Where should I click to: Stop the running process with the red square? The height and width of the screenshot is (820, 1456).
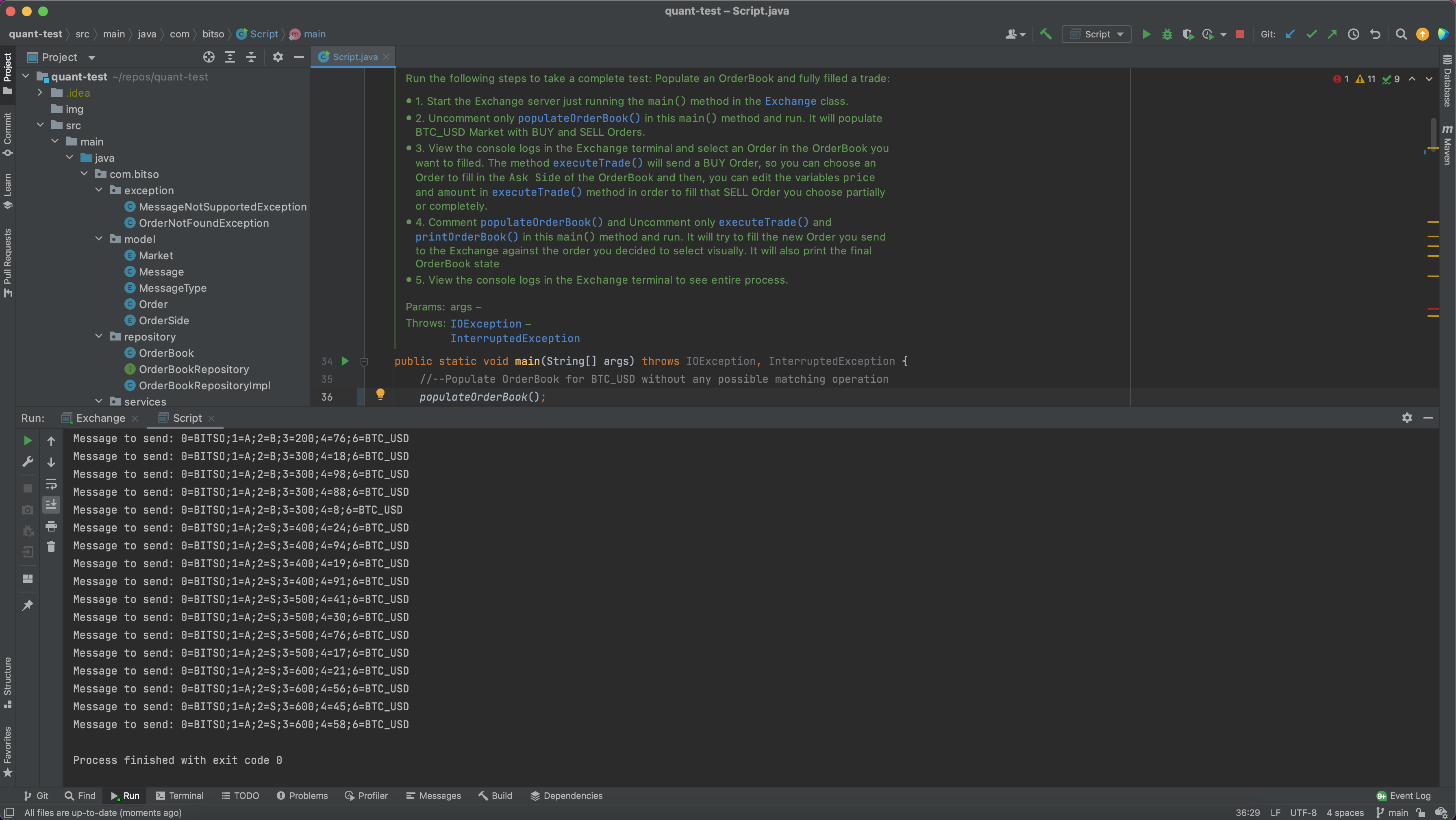(1239, 35)
